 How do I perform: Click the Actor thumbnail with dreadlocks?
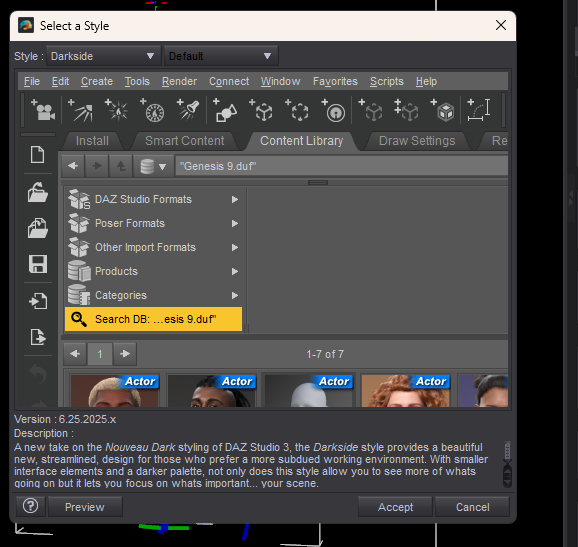pos(212,391)
